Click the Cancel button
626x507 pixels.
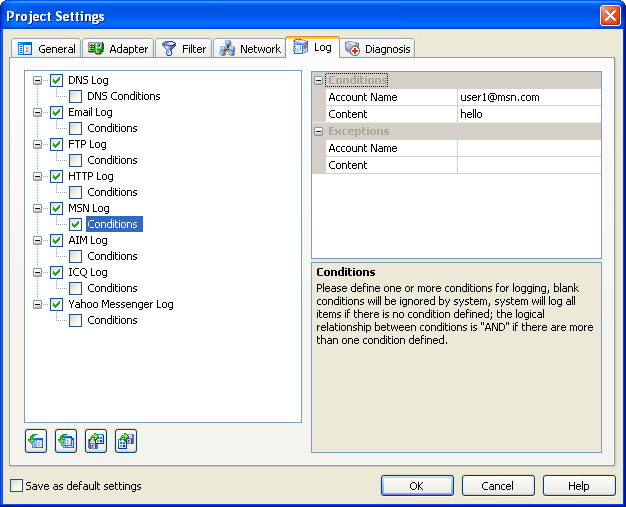[498, 486]
